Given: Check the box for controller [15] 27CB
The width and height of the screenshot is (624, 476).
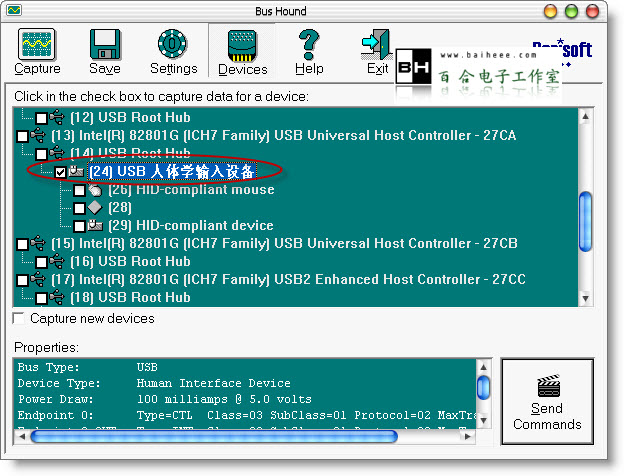Looking at the screenshot, I should coord(22,244).
